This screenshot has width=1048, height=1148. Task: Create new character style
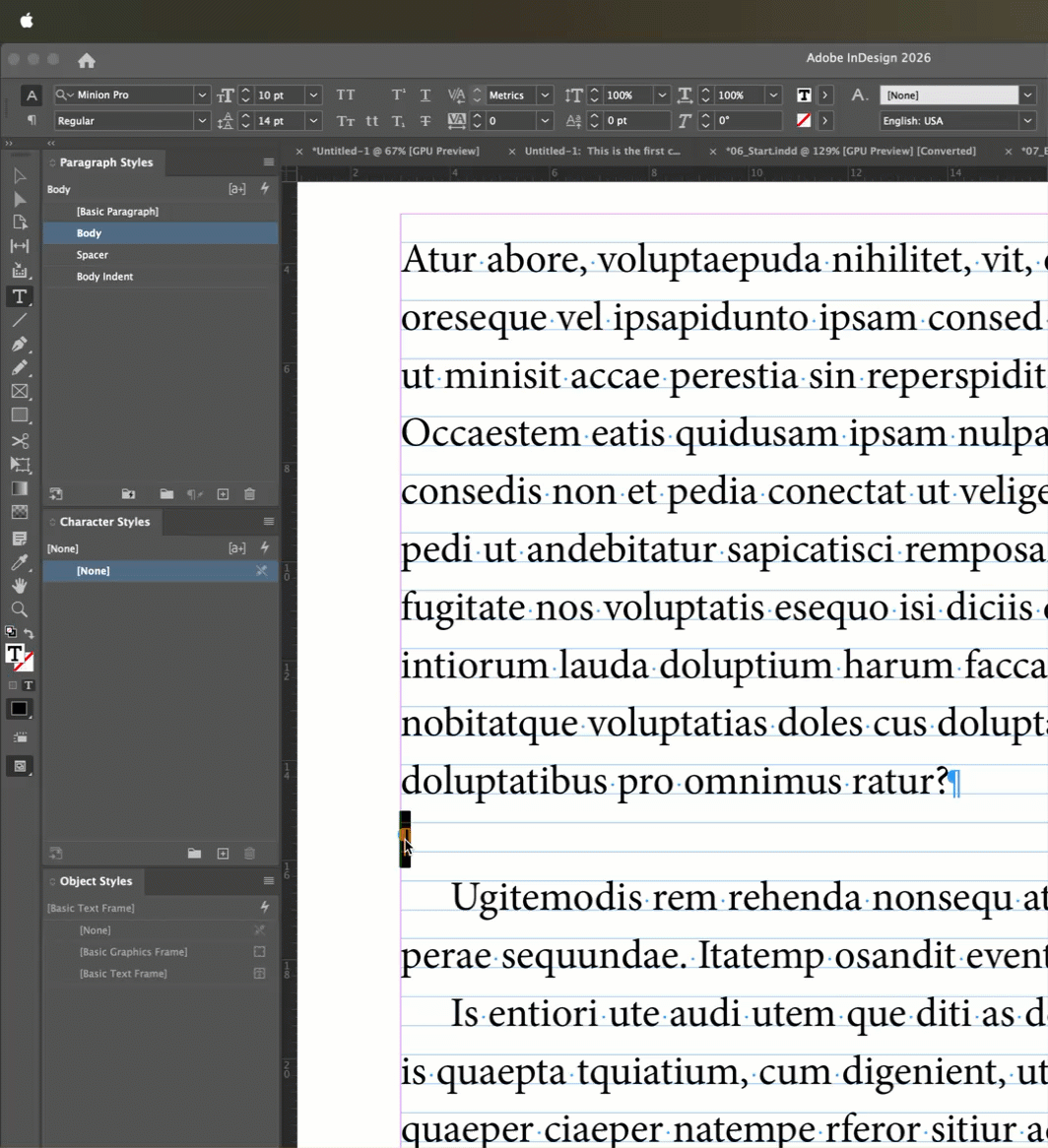223,854
